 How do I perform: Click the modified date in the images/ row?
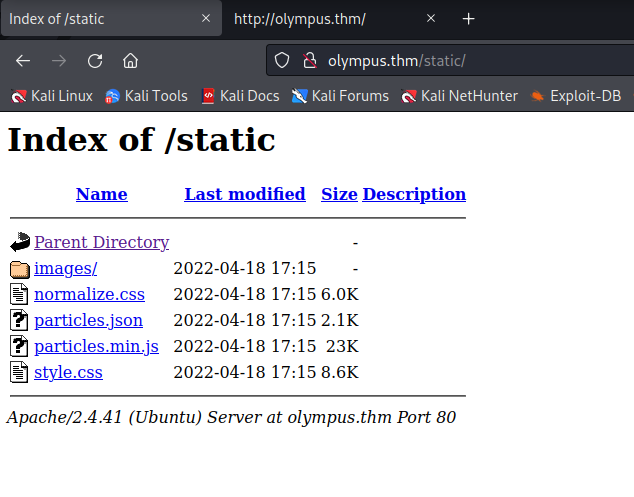pos(245,269)
